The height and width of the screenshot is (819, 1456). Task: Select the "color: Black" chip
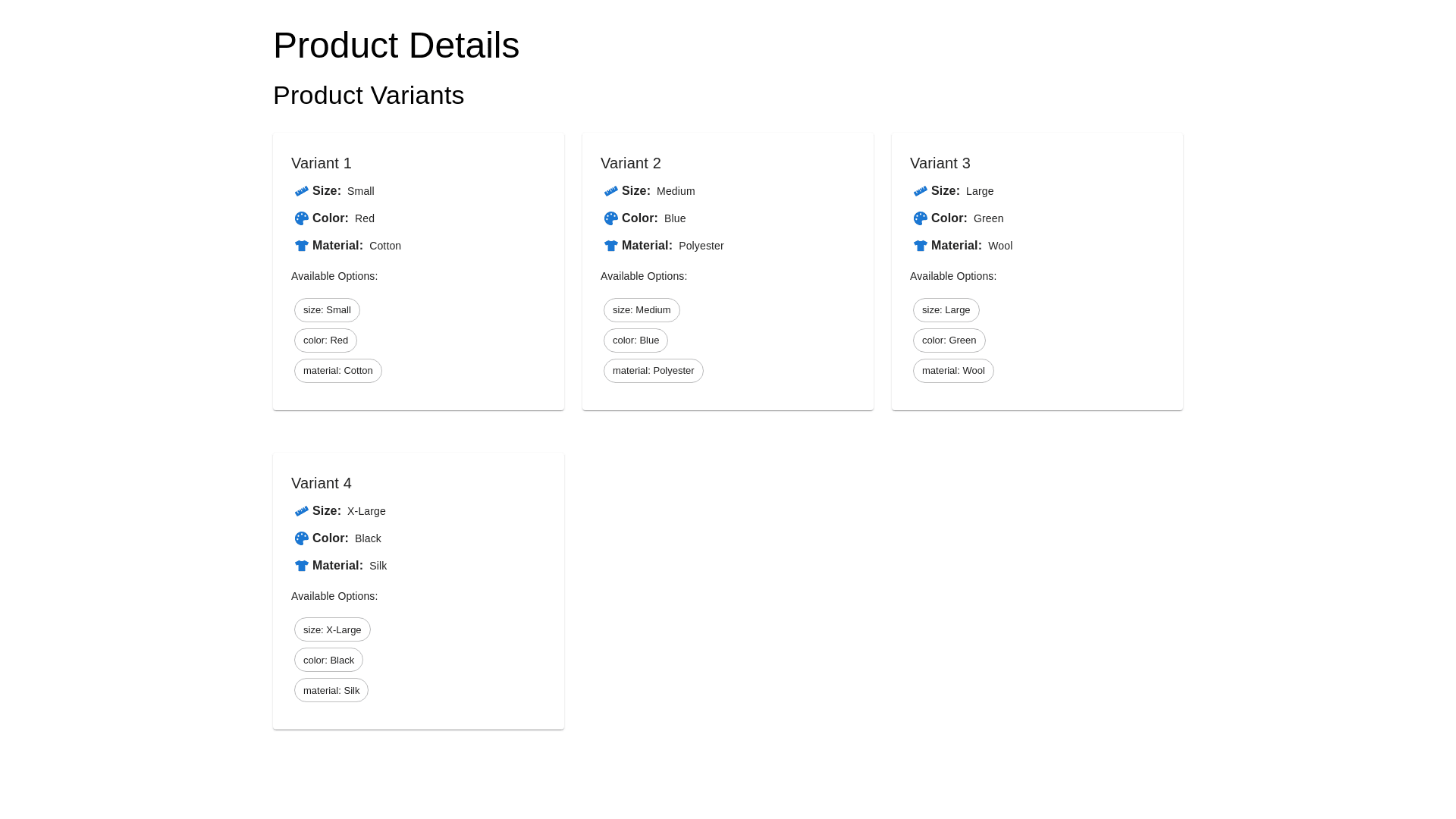tap(328, 661)
